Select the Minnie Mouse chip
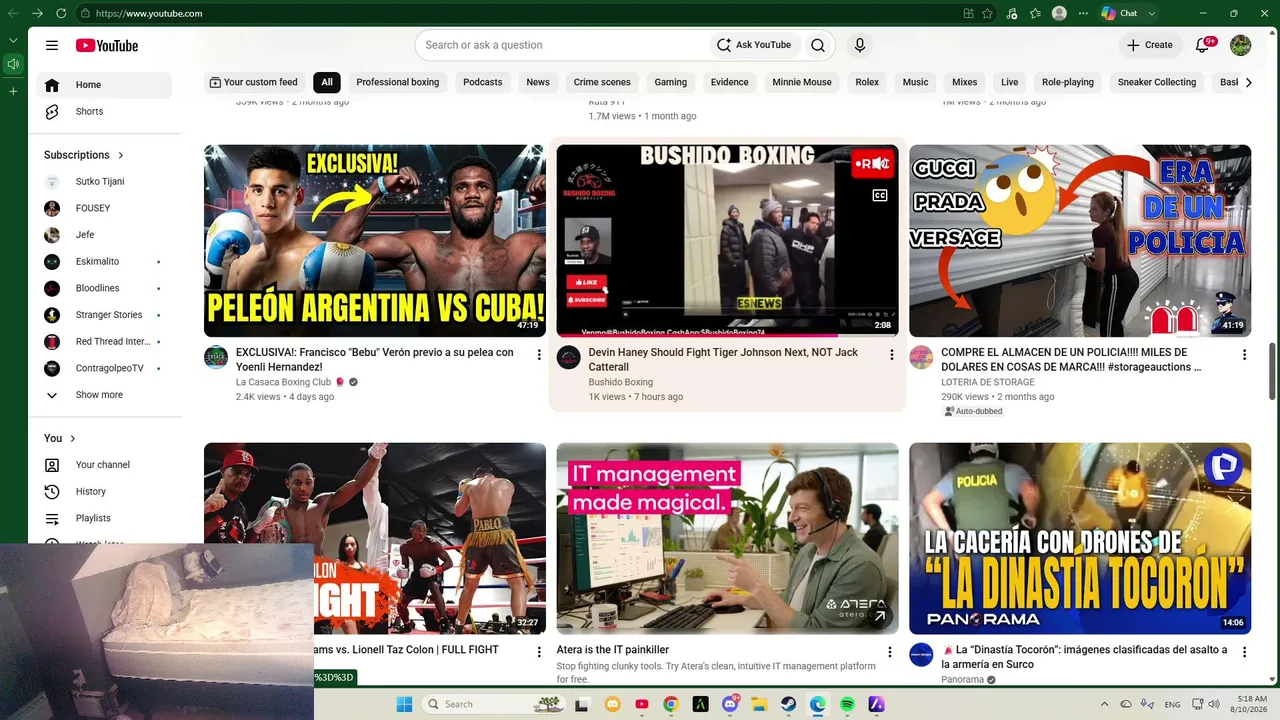The image size is (1280, 720). (x=802, y=82)
